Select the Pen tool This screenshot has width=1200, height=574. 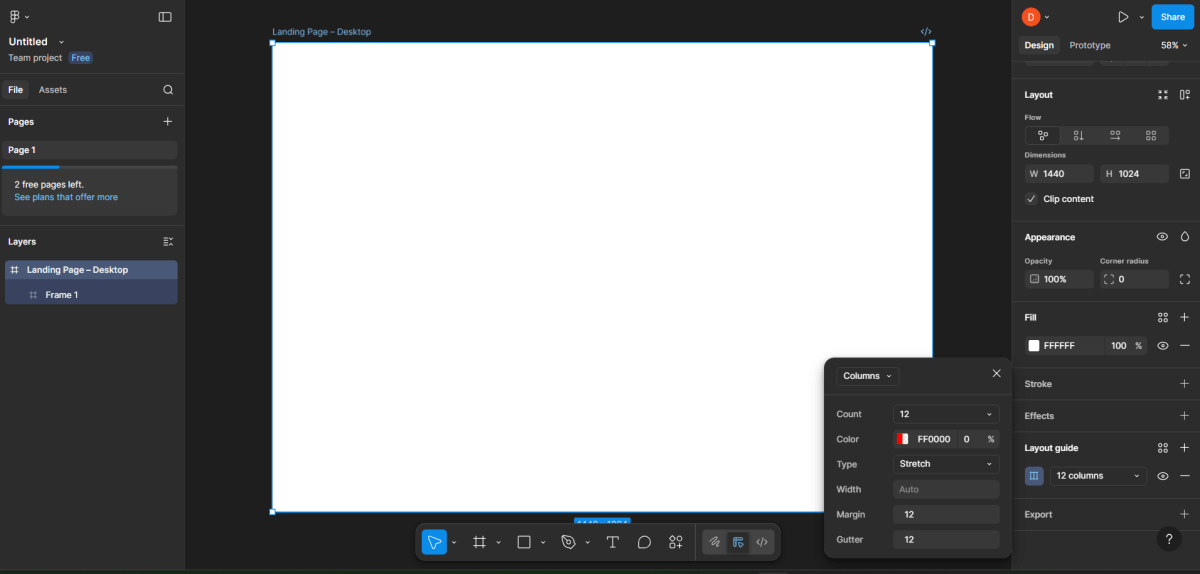tap(568, 542)
